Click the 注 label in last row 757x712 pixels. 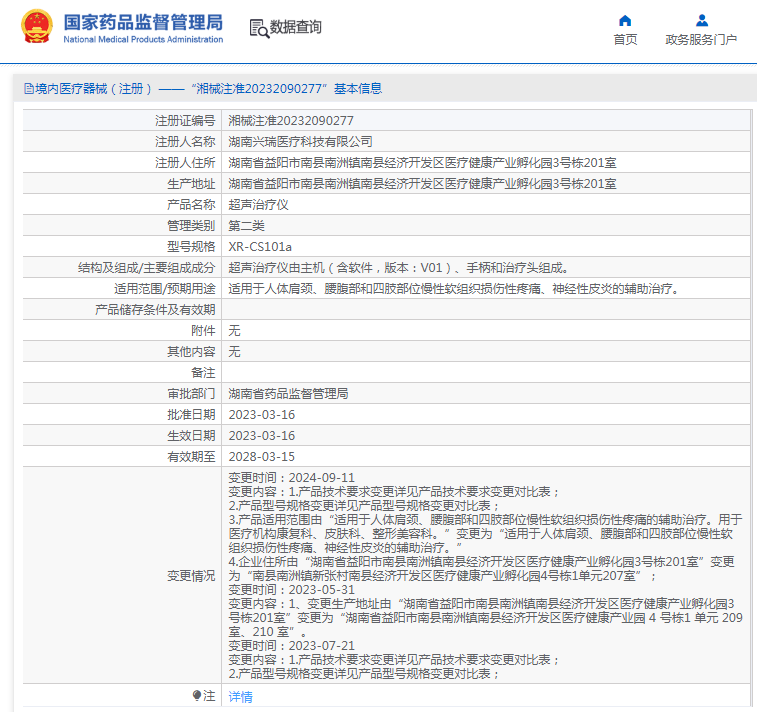(x=209, y=696)
